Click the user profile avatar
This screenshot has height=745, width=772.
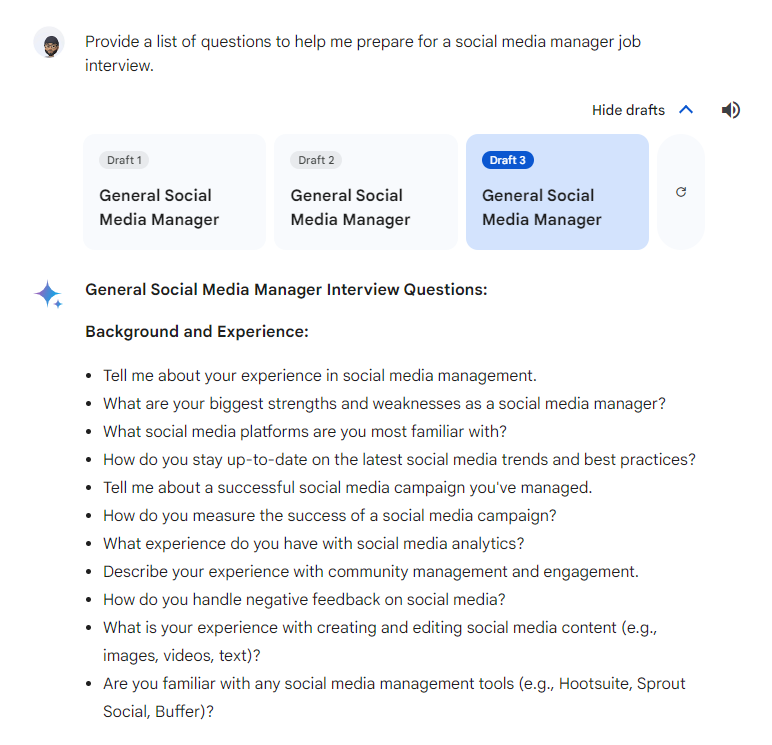click(x=48, y=43)
